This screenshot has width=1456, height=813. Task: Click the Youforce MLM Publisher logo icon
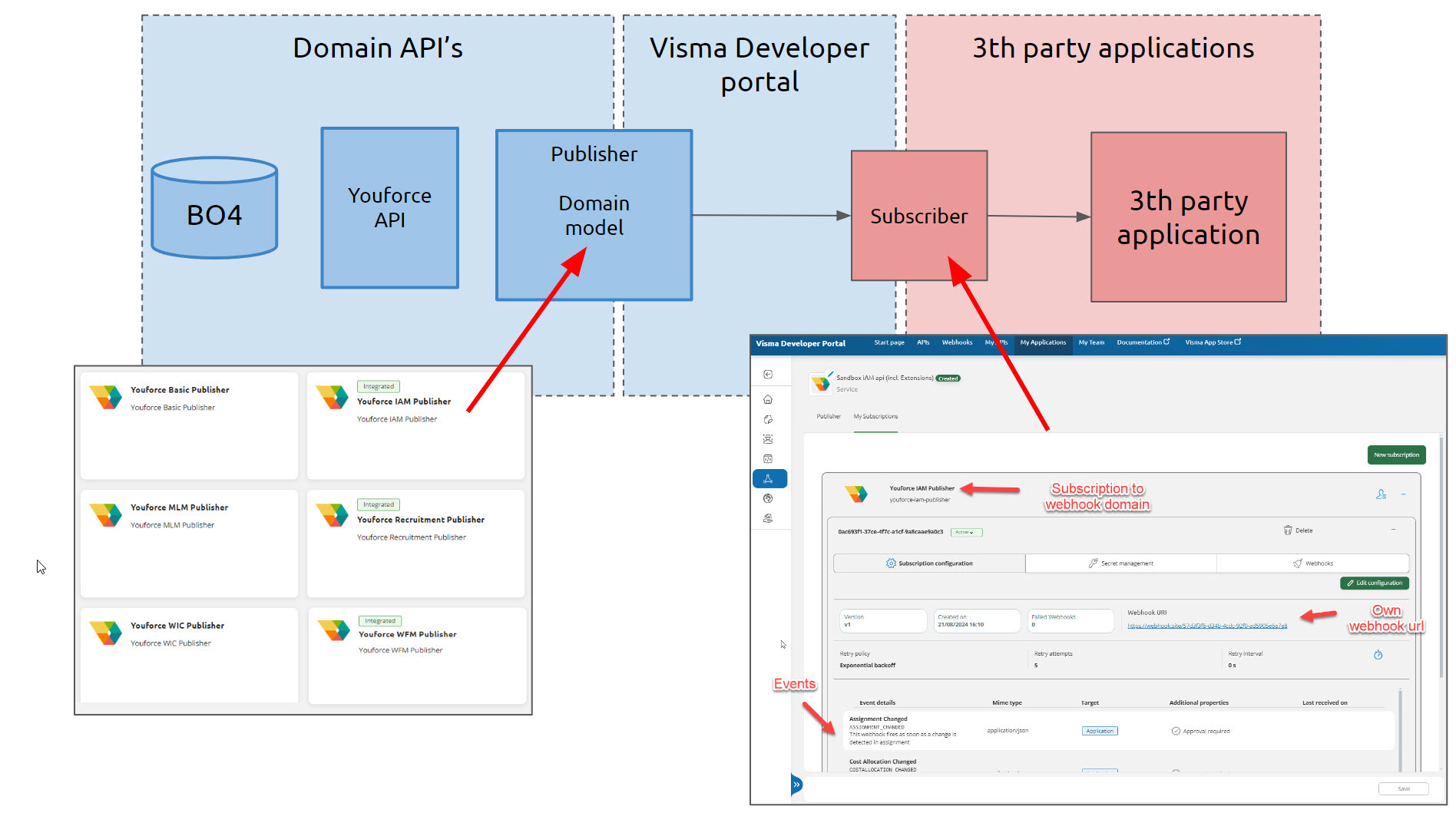[105, 515]
